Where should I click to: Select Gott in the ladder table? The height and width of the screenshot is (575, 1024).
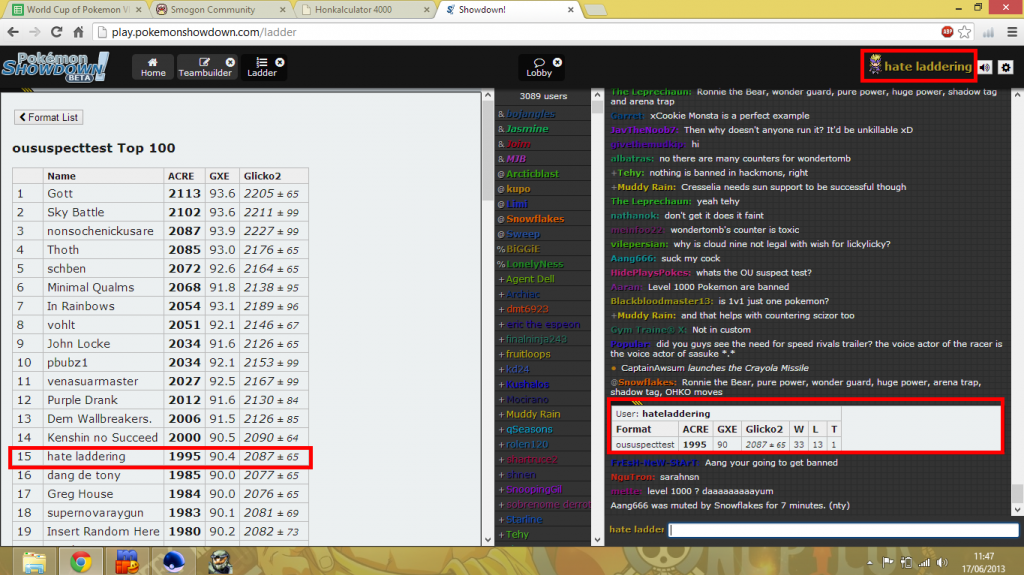[x=60, y=193]
